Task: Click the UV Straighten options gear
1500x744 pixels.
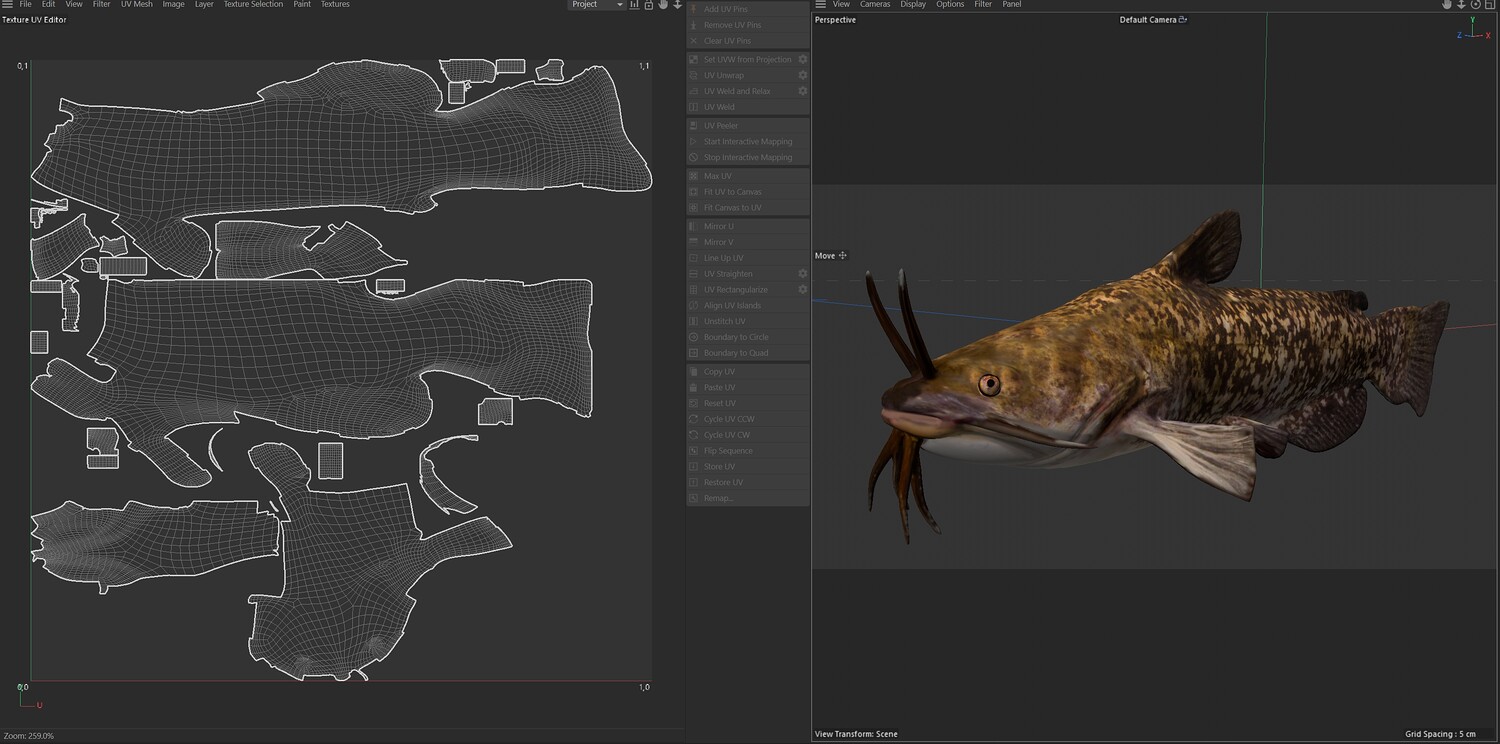Action: point(802,273)
